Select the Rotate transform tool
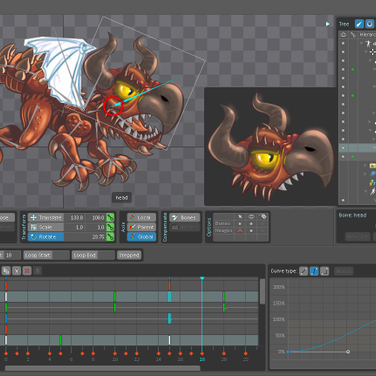The image size is (376, 376). 46,237
